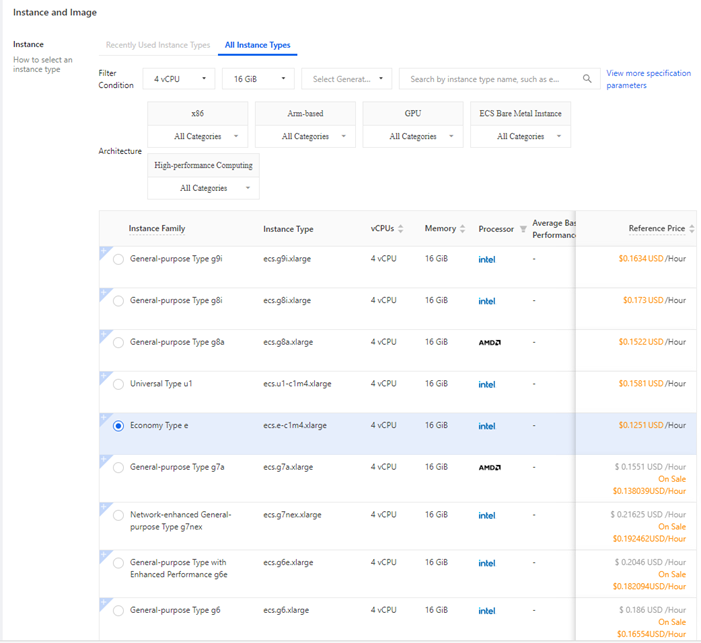This screenshot has height=643, width=701.
Task: Click the $0.173 USD /Hour price
Action: click(x=655, y=300)
